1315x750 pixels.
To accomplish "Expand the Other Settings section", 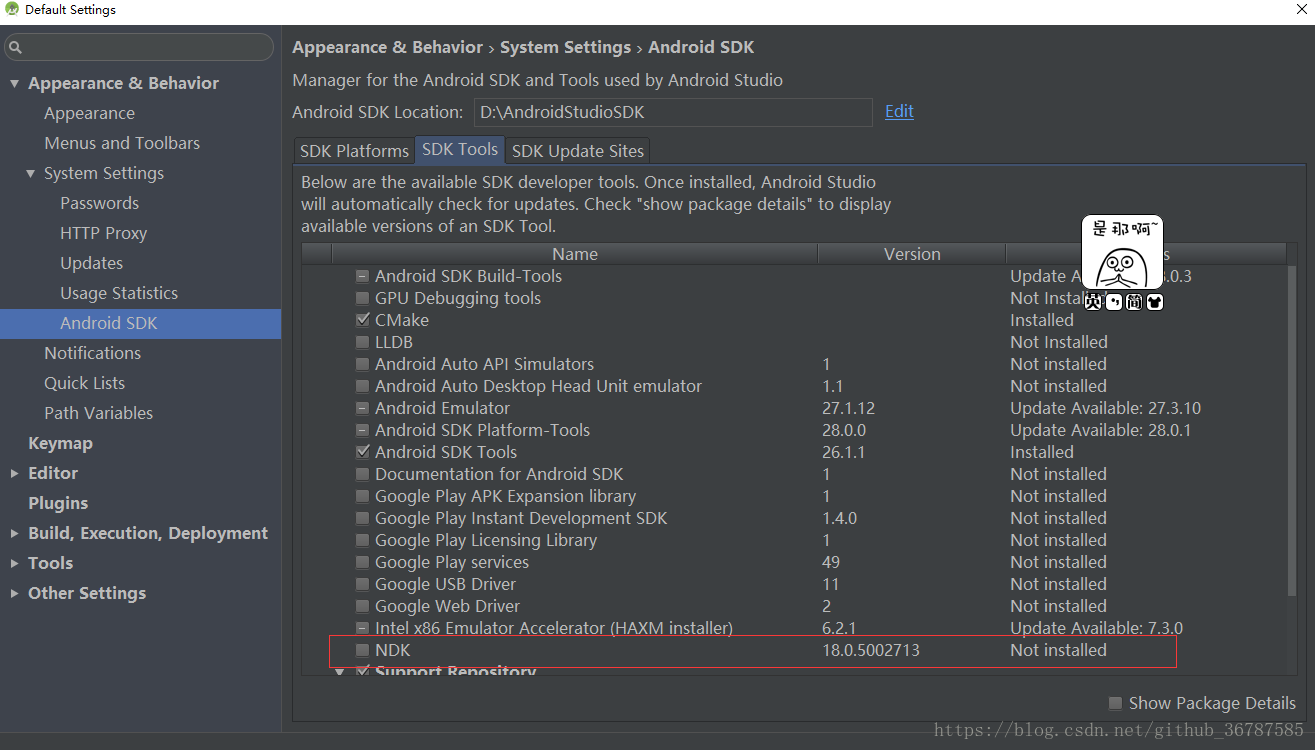I will [x=14, y=594].
